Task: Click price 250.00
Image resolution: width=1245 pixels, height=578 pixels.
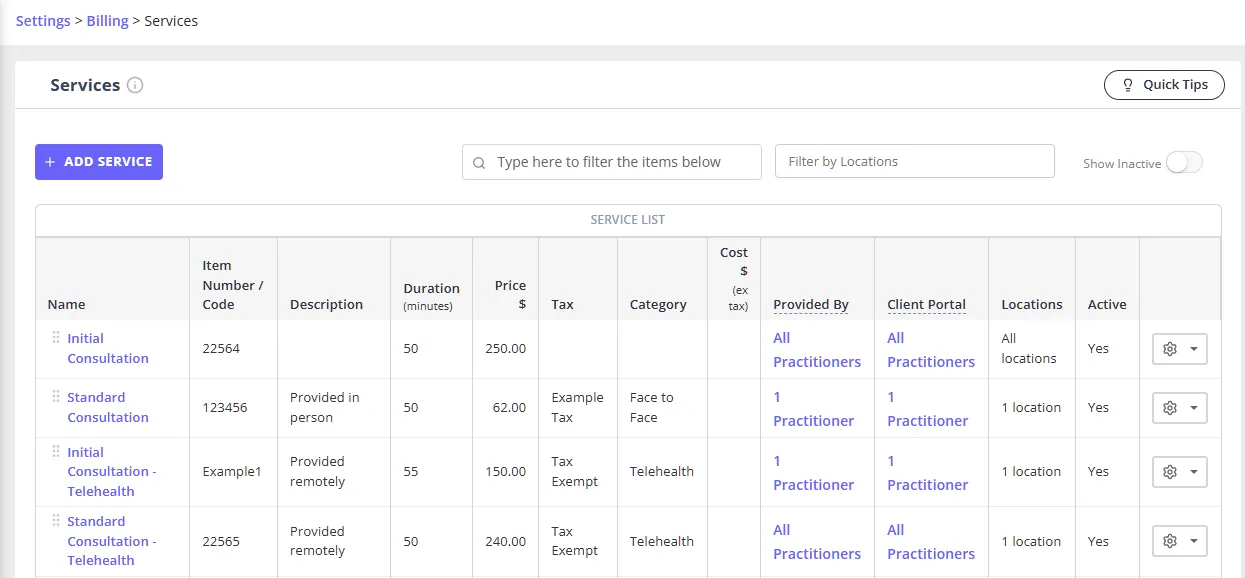Action: 506,349
